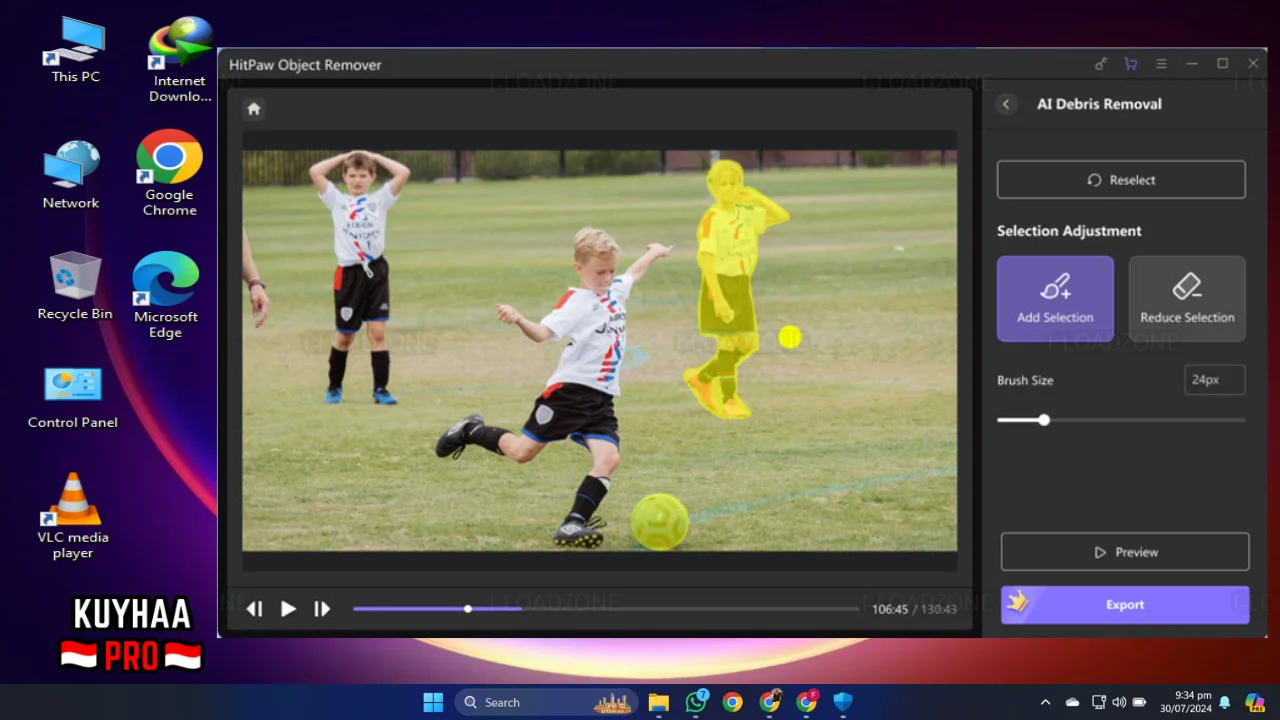Open Network desktop icon
The image size is (1280, 720).
click(71, 175)
